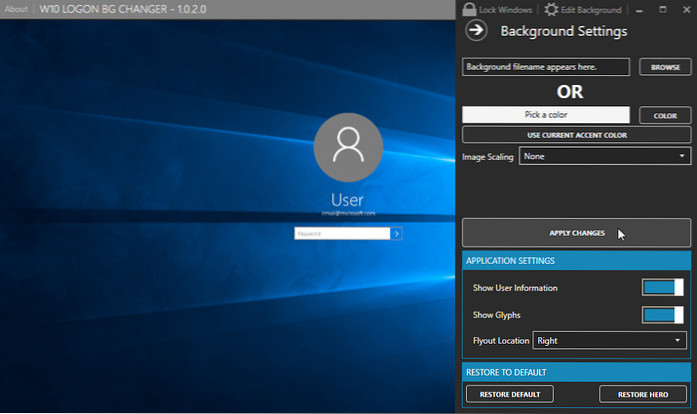Viewport: 697px width, 414px height.
Task: Open the Image Scaling dropdown
Action: point(605,157)
